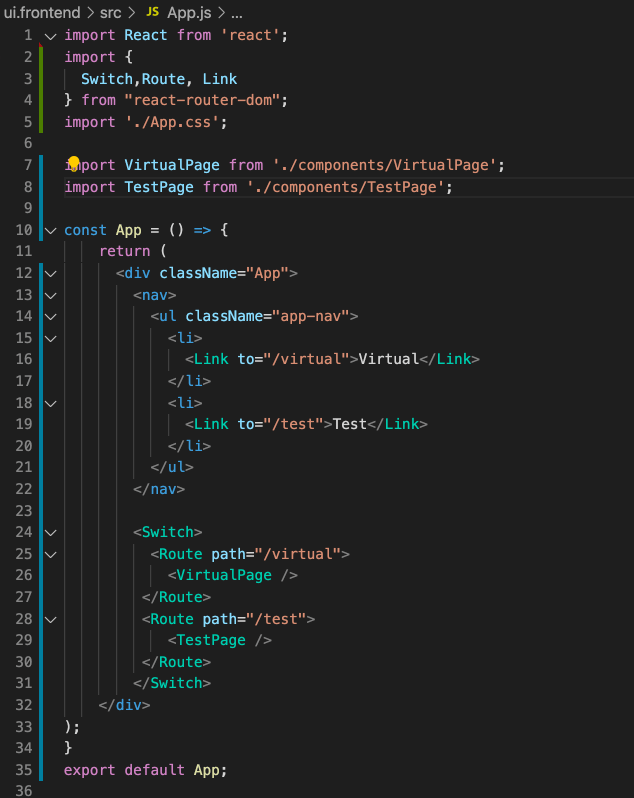
Task: Click the "/test" Link to value
Action: tap(293, 424)
